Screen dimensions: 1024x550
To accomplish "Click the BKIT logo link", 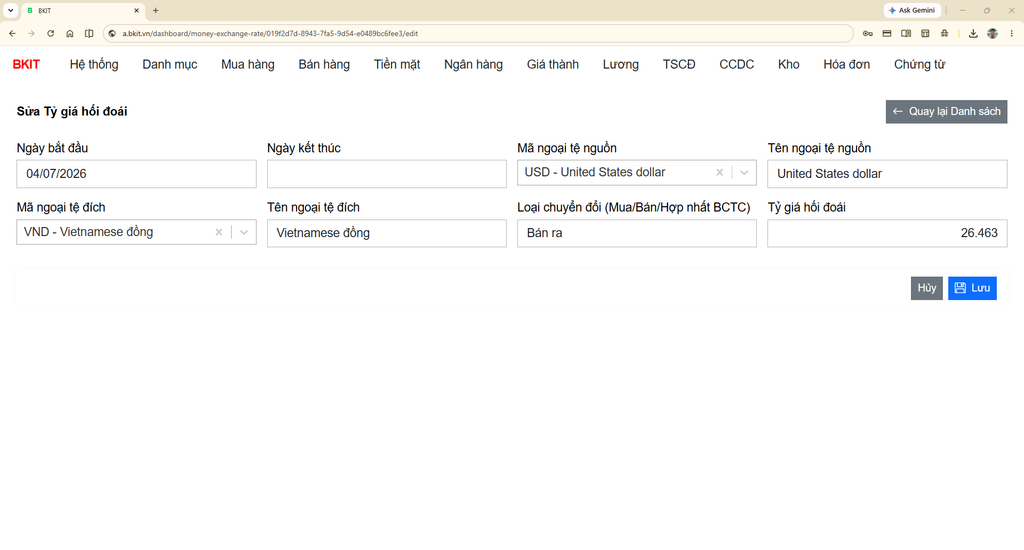I will pyautogui.click(x=26, y=64).
